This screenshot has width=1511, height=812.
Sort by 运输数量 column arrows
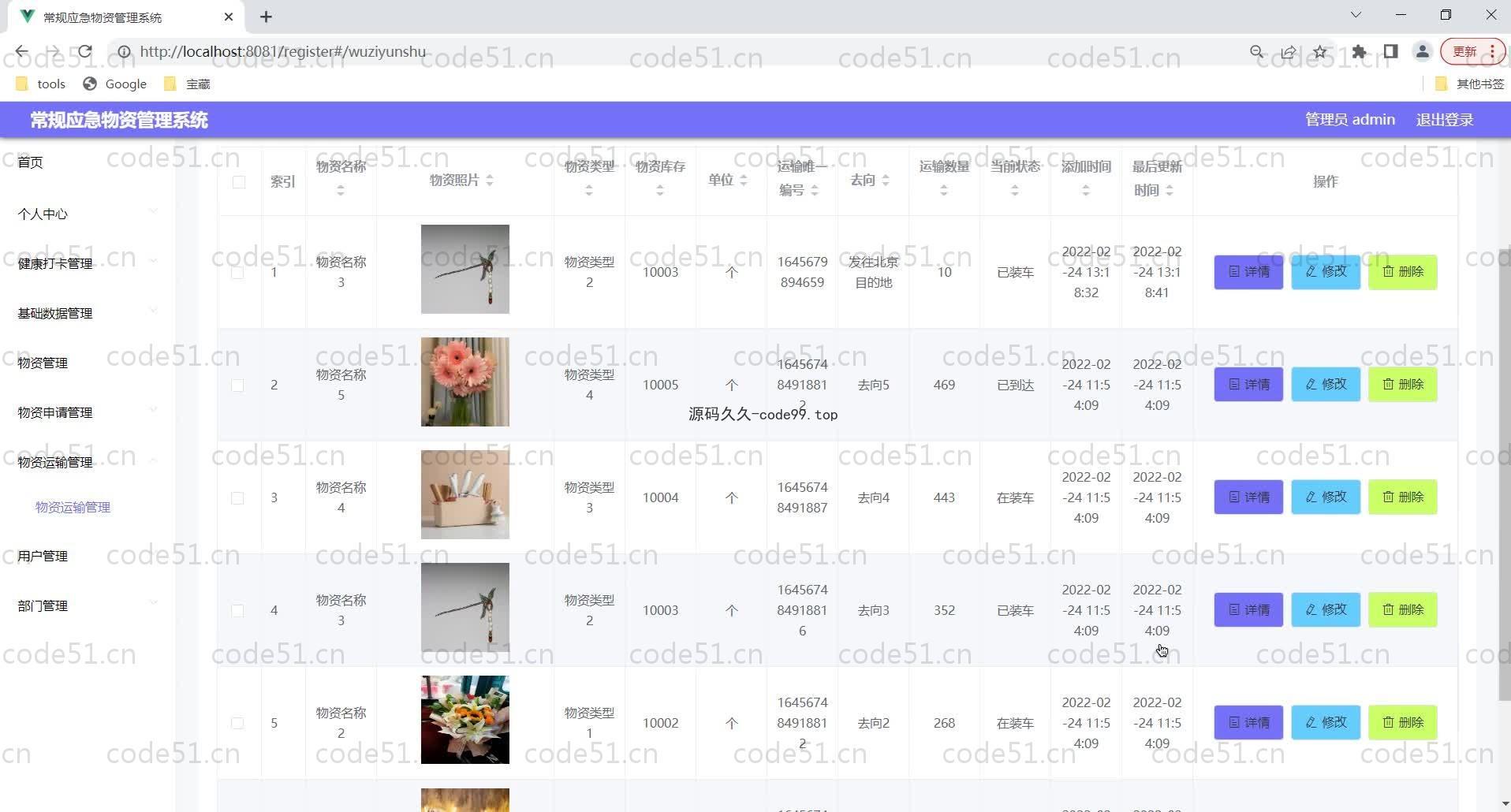(x=944, y=191)
